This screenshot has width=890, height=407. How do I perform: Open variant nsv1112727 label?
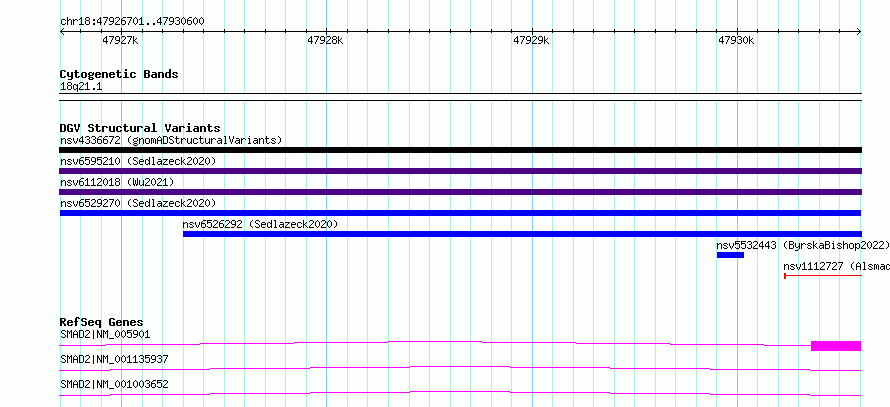[836, 266]
